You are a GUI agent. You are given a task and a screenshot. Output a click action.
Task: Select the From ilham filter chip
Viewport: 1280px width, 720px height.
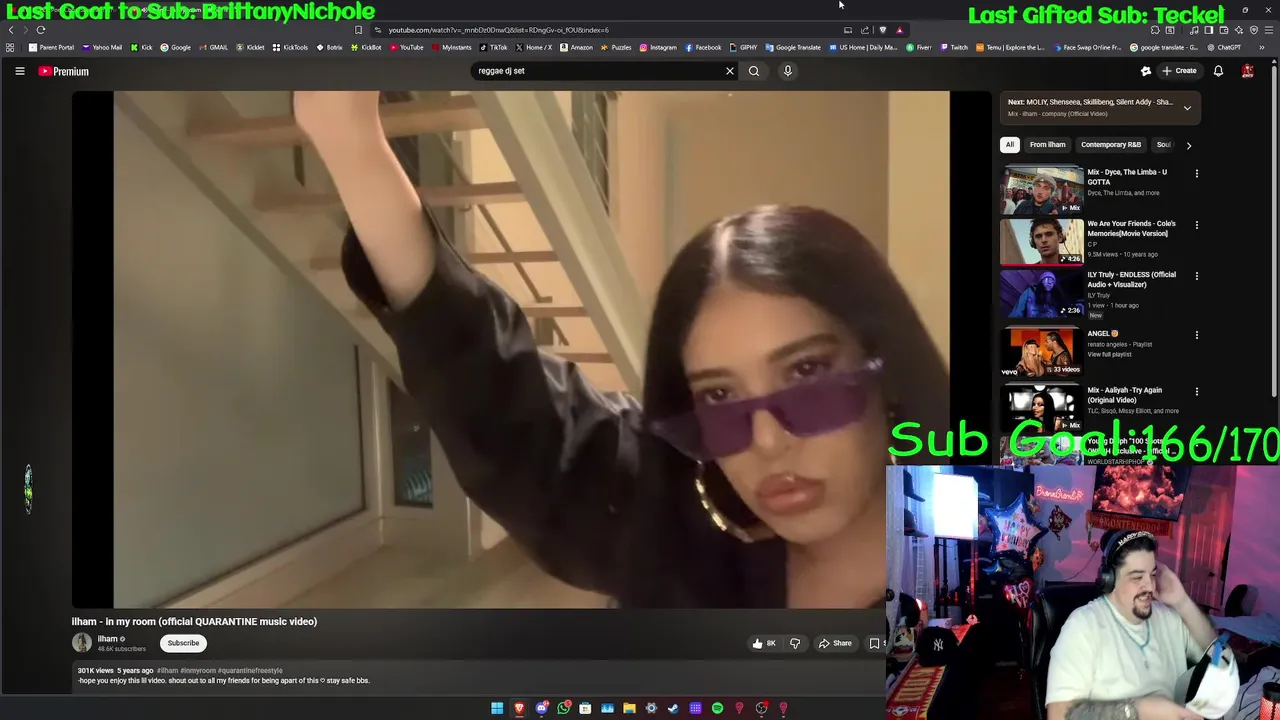coord(1047,145)
